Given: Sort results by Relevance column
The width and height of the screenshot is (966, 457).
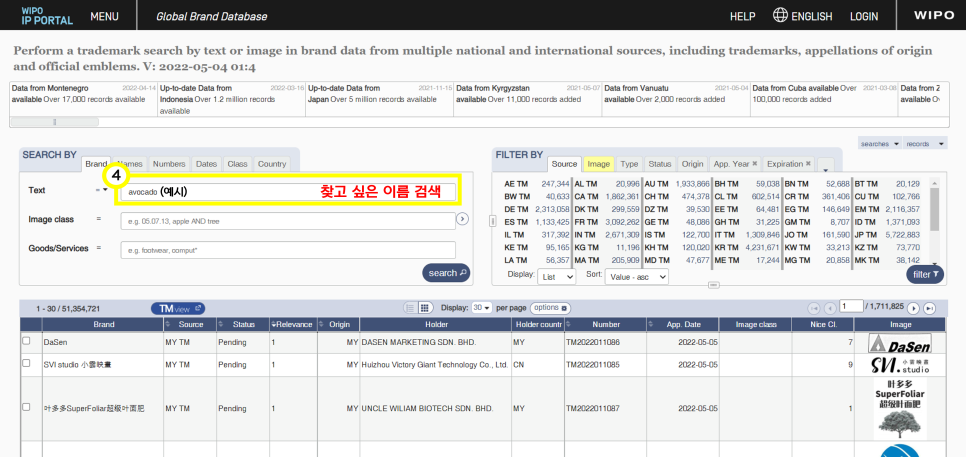Looking at the screenshot, I should click(293, 324).
